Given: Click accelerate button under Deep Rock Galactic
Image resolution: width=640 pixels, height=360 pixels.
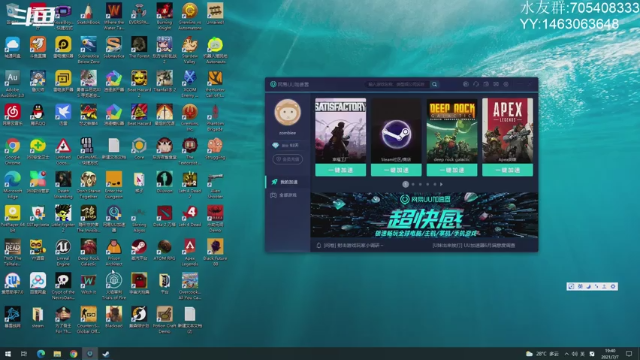Looking at the screenshot, I should pyautogui.click(x=452, y=170).
